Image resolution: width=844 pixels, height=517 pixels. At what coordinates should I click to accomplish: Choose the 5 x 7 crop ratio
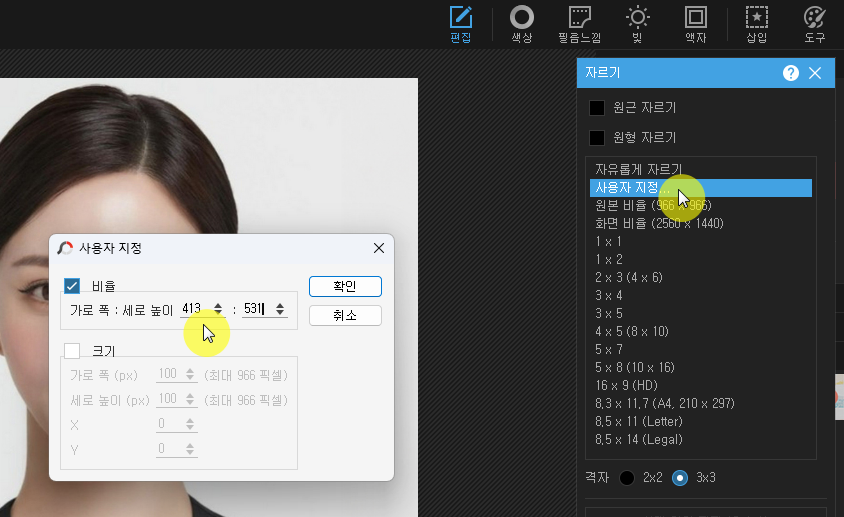tap(701, 350)
